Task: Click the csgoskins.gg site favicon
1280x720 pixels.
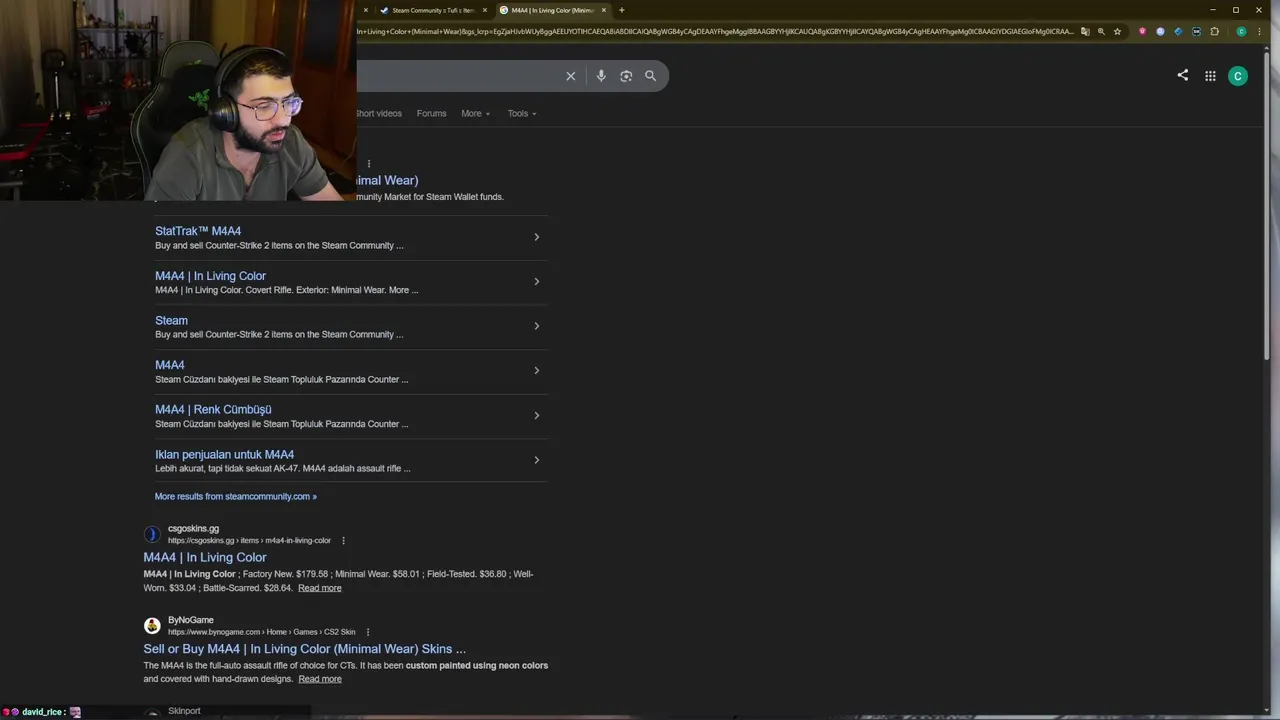Action: pos(152,534)
